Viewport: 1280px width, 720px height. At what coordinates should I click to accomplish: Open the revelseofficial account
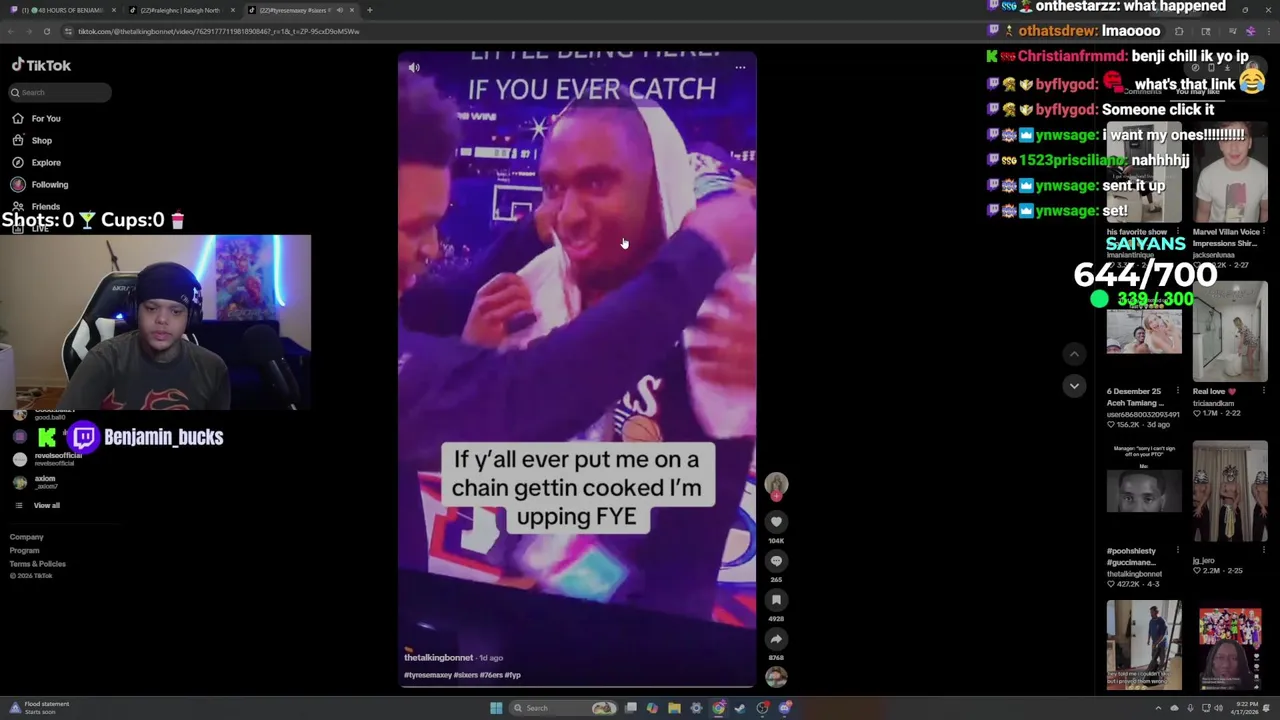click(x=50, y=459)
